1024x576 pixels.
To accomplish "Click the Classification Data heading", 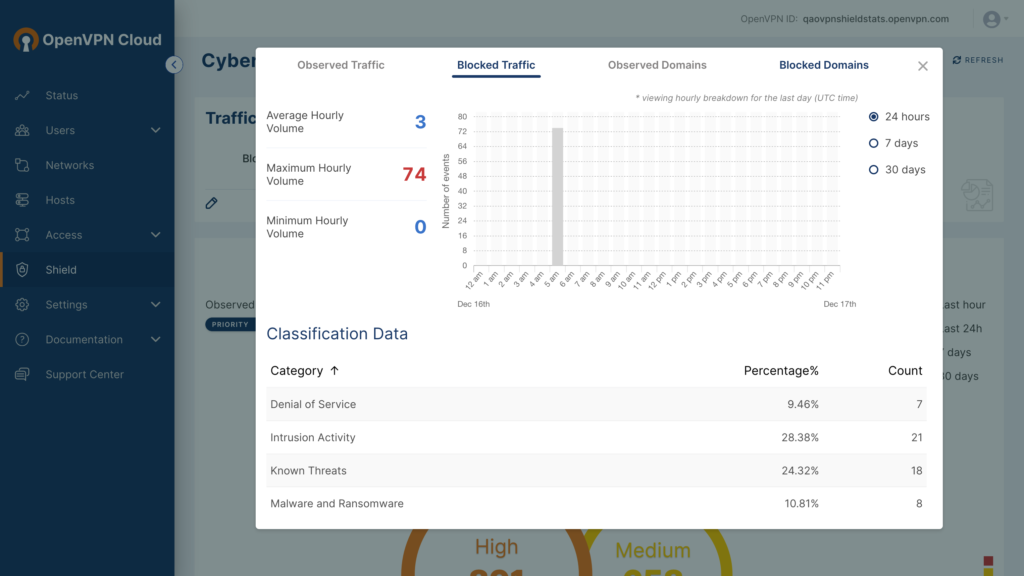I will click(337, 334).
